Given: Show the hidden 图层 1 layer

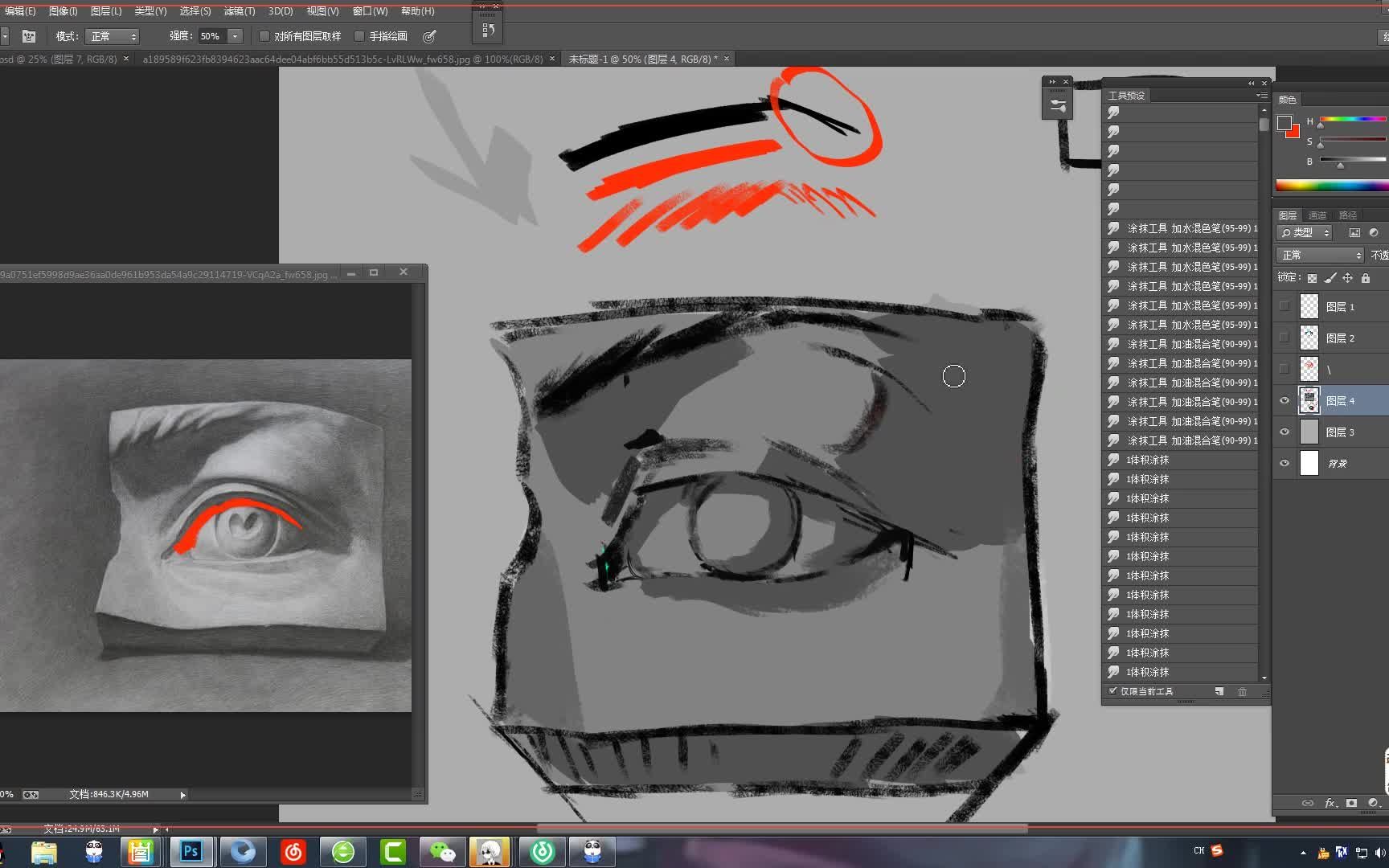Looking at the screenshot, I should (x=1285, y=306).
